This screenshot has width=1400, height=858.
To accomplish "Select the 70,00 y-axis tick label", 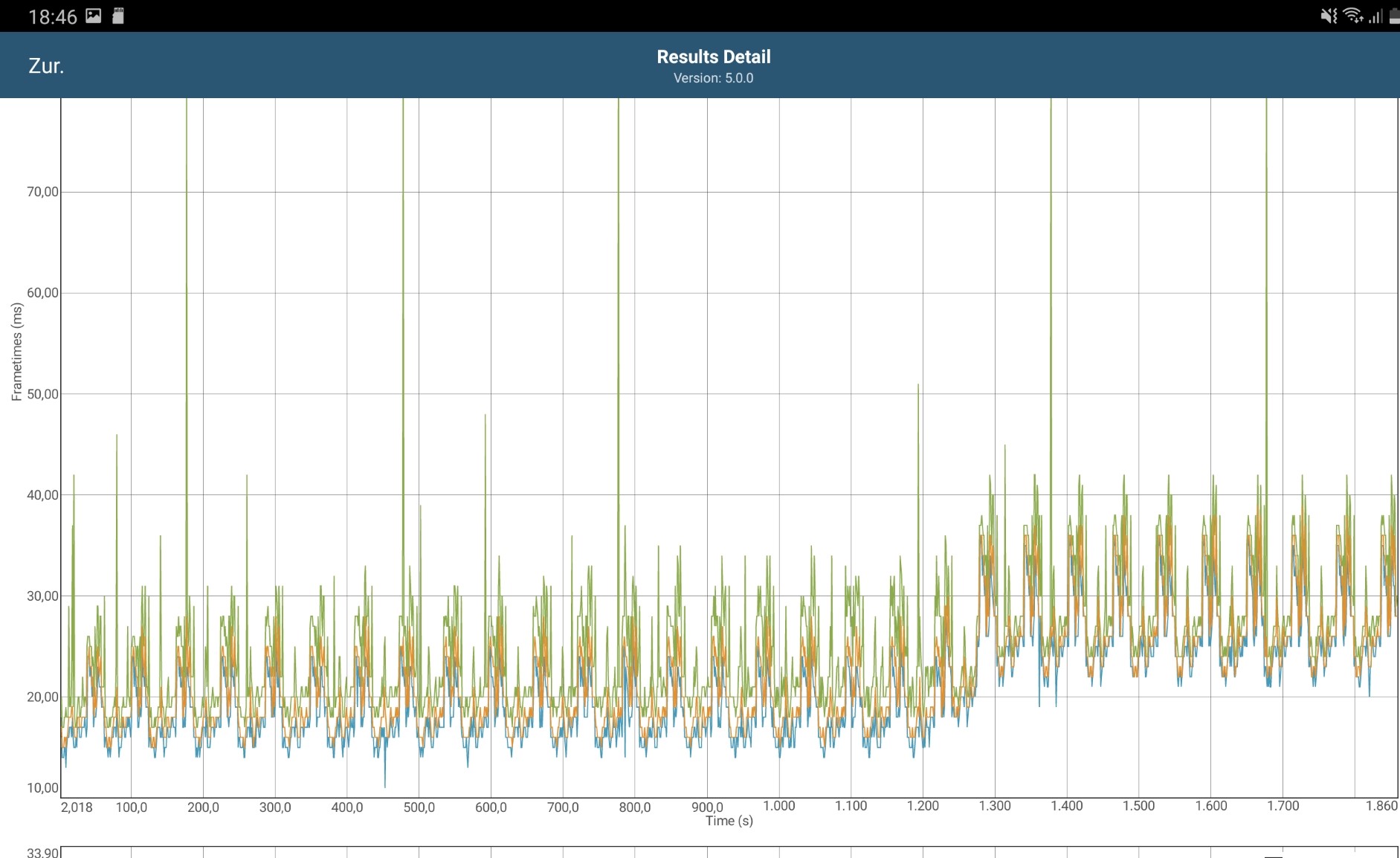I will [42, 192].
